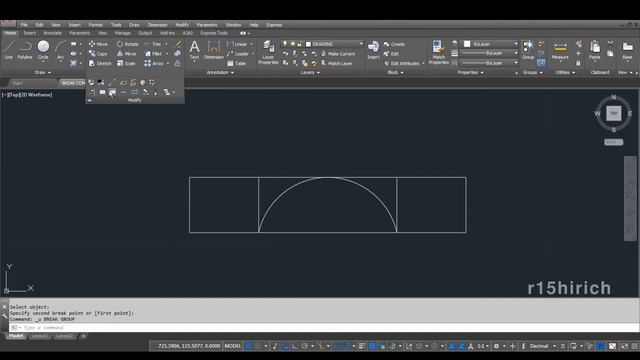Toggle grid display in status bar
The height and width of the screenshot is (360, 640).
(x=249, y=346)
